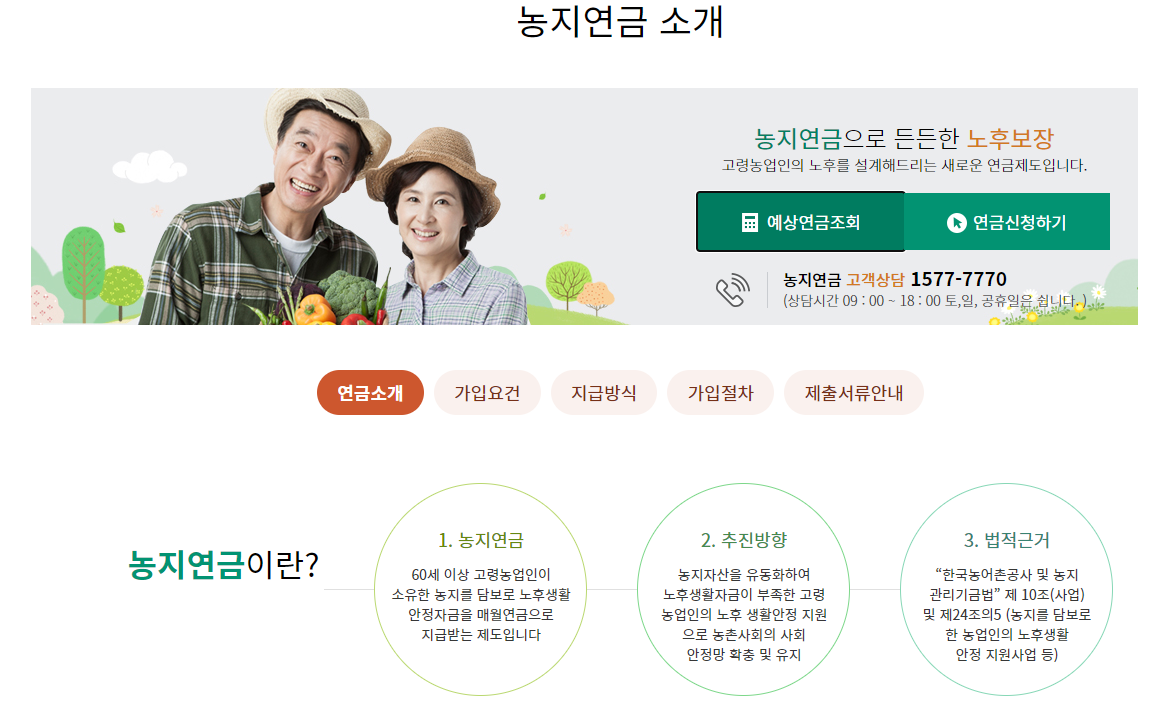
Task: Click the 농지연금 소개 page title
Action: 619,21
